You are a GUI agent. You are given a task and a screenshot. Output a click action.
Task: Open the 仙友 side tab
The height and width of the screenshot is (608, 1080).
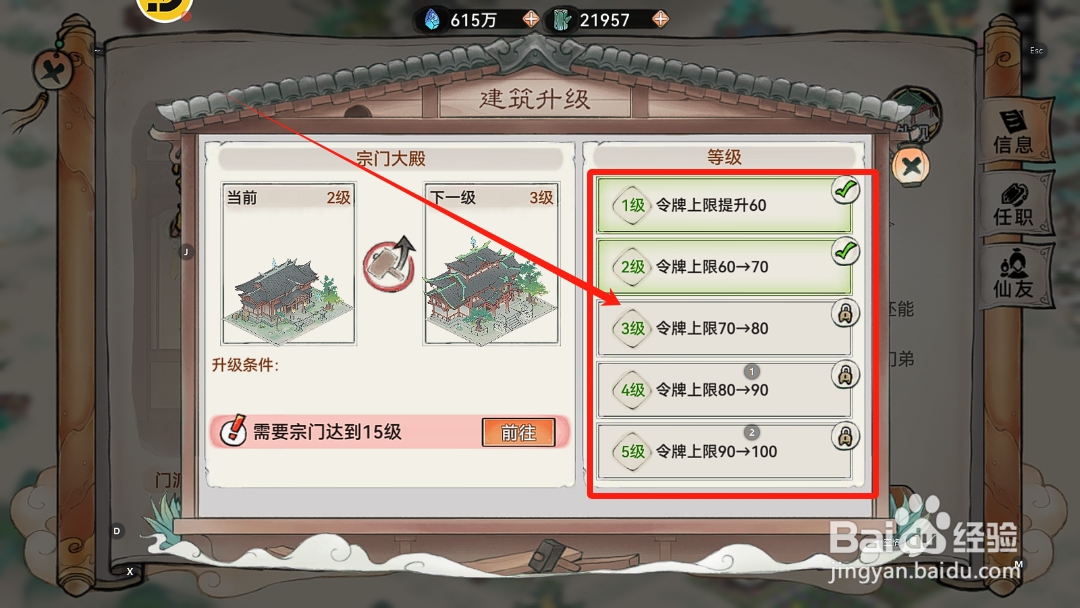[1014, 275]
